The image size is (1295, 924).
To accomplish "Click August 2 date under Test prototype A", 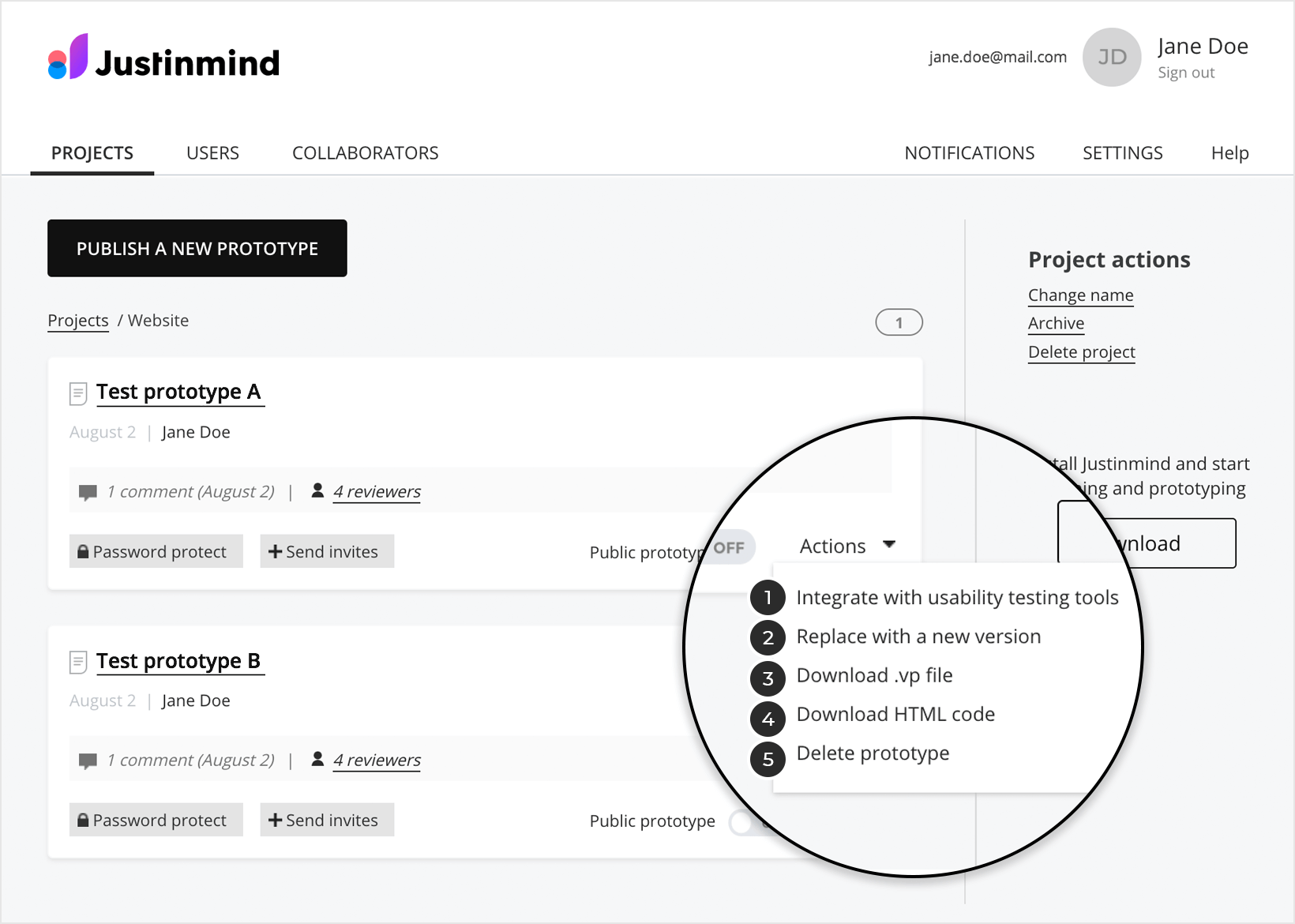I will coord(103,432).
